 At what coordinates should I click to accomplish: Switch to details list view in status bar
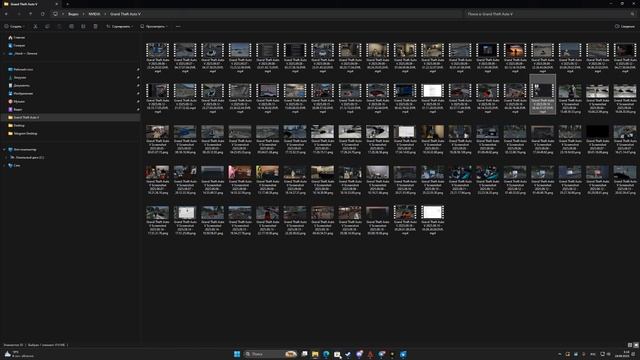pyautogui.click(x=629, y=345)
